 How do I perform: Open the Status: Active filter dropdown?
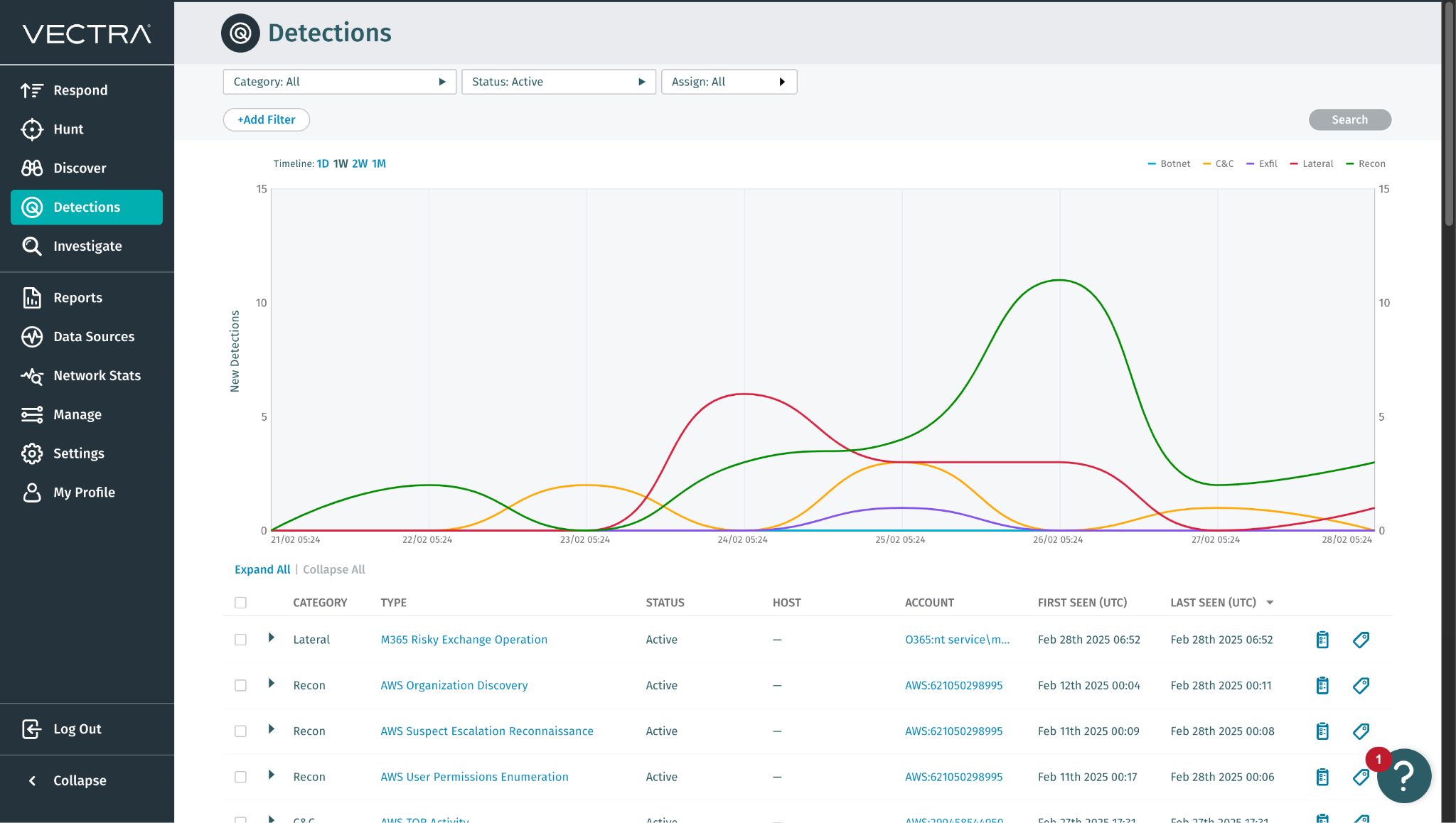click(558, 82)
